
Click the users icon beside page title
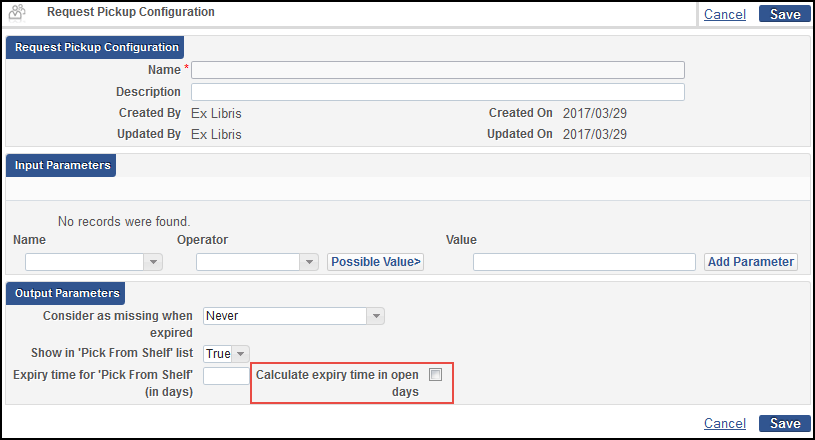[17, 12]
